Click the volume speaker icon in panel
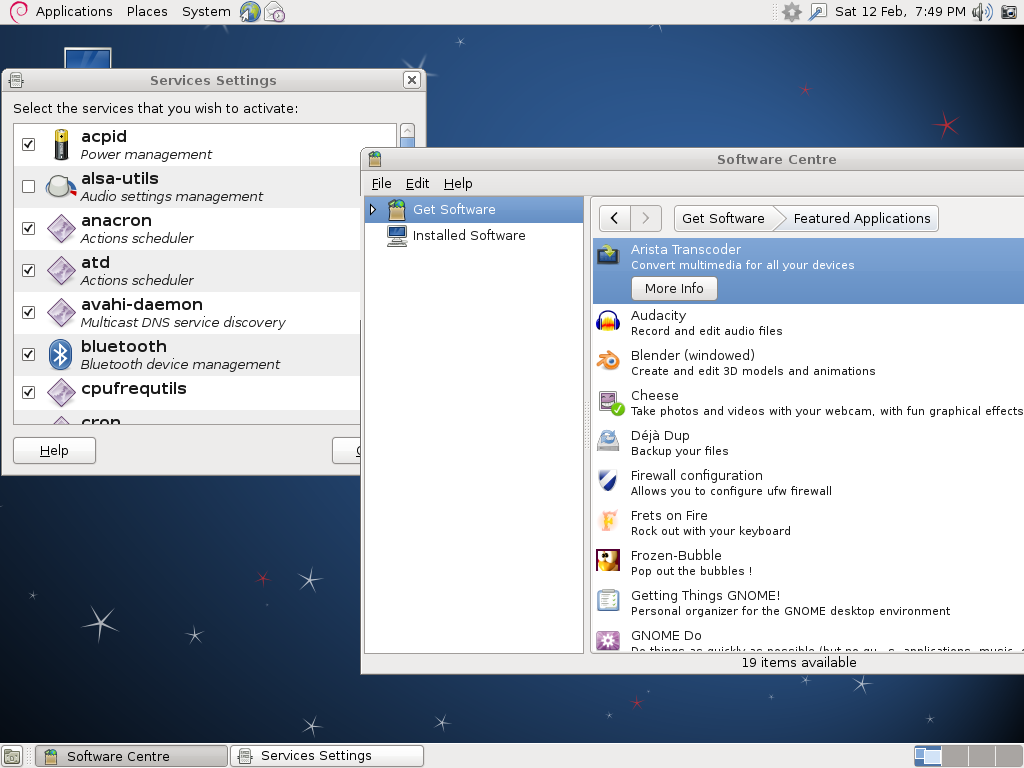Image resolution: width=1024 pixels, height=768 pixels. [x=982, y=12]
